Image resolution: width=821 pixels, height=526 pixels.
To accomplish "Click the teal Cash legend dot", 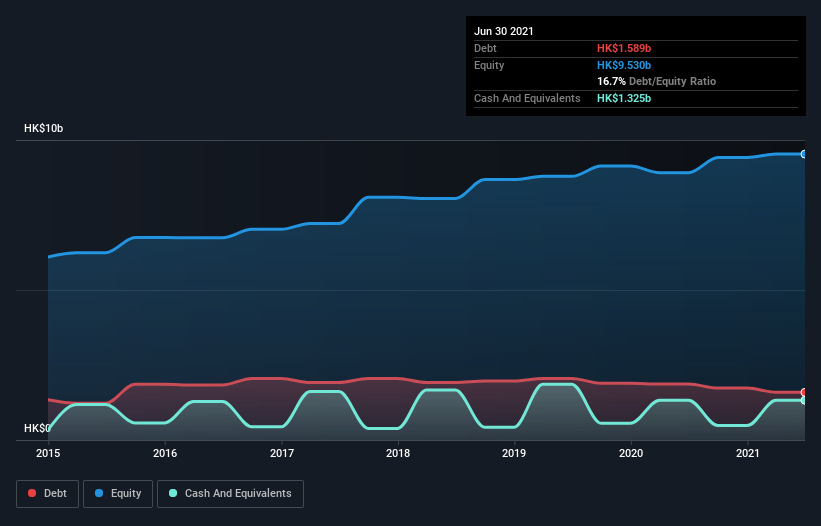I will [173, 493].
